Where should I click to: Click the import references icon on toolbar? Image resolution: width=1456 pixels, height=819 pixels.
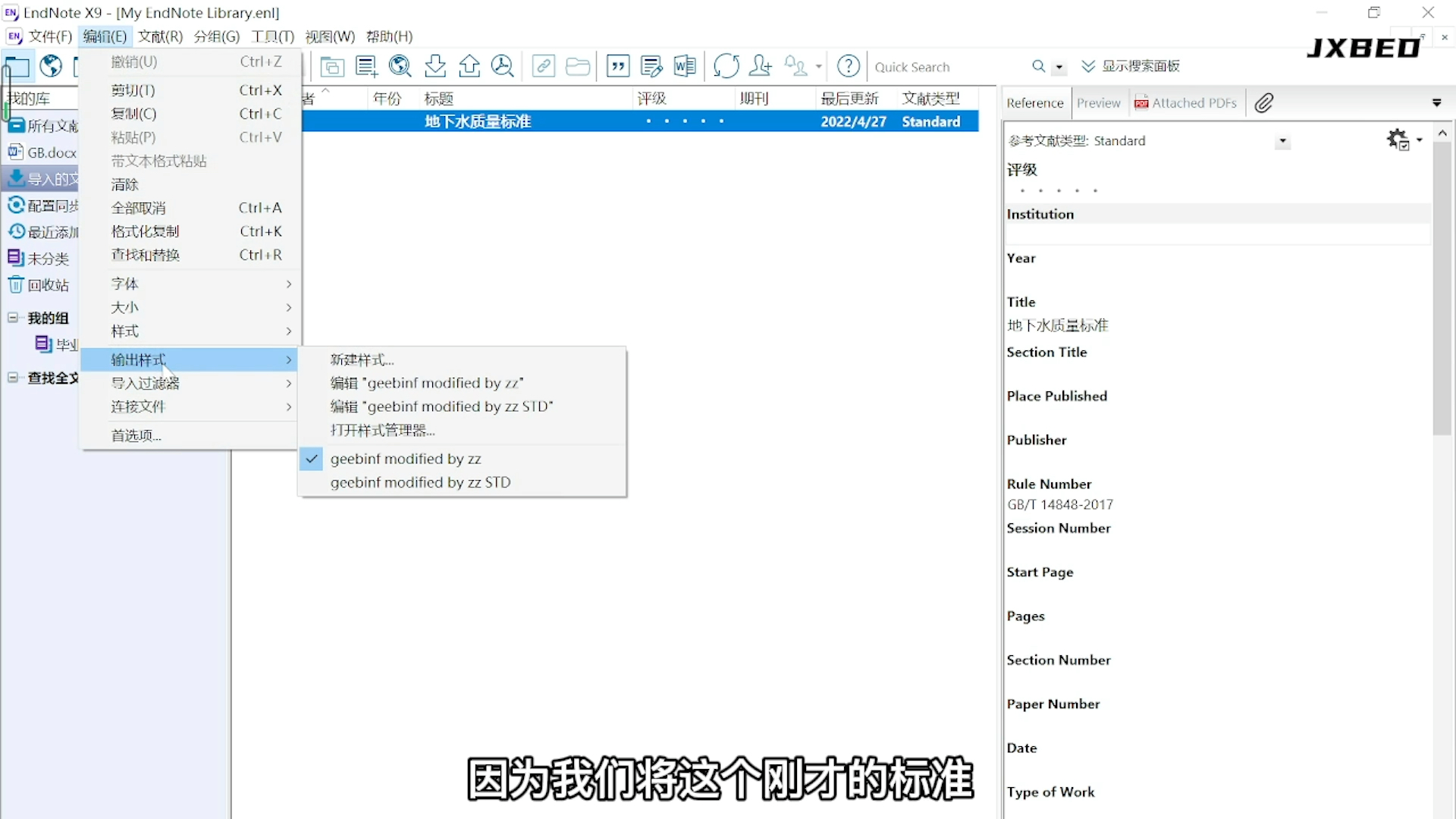(x=435, y=66)
